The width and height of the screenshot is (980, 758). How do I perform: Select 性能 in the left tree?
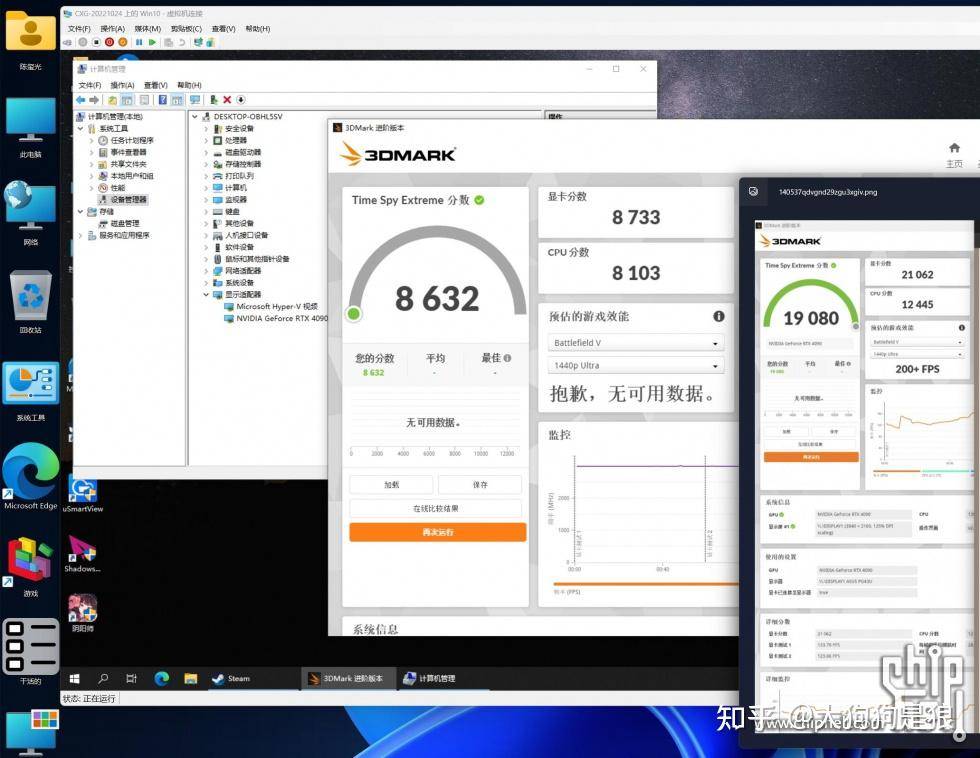coord(112,187)
